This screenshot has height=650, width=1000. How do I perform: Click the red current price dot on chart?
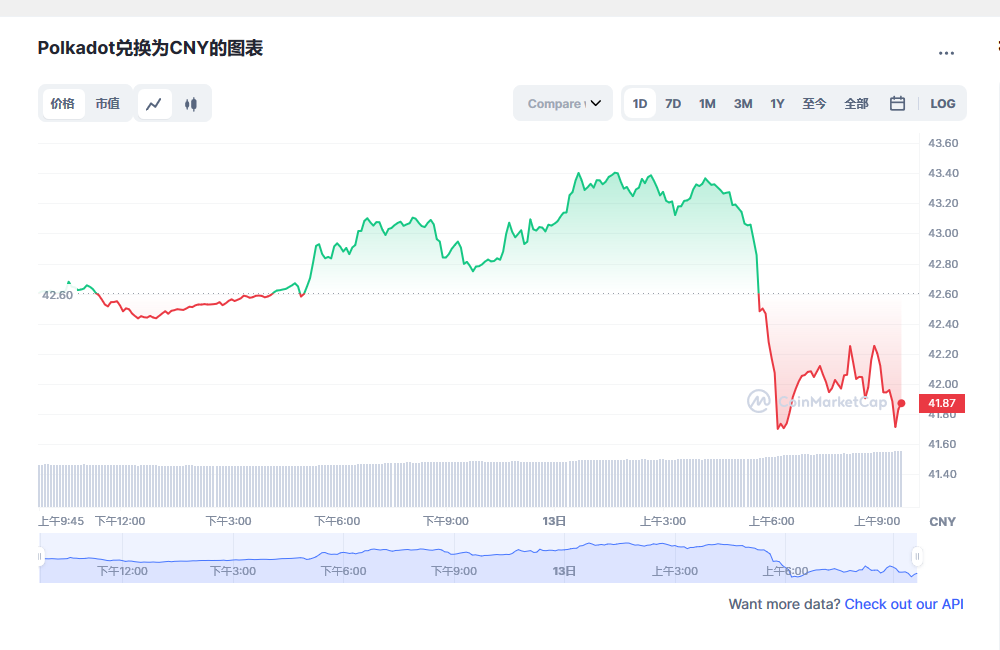[x=901, y=403]
